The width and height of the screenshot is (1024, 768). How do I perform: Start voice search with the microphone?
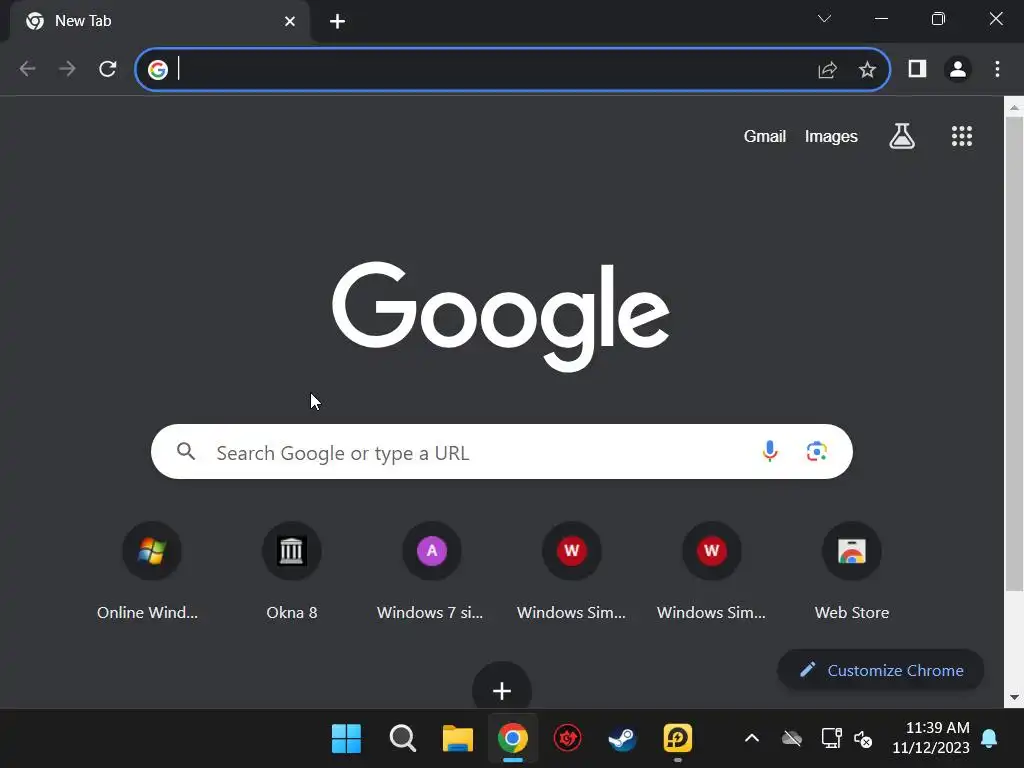770,451
